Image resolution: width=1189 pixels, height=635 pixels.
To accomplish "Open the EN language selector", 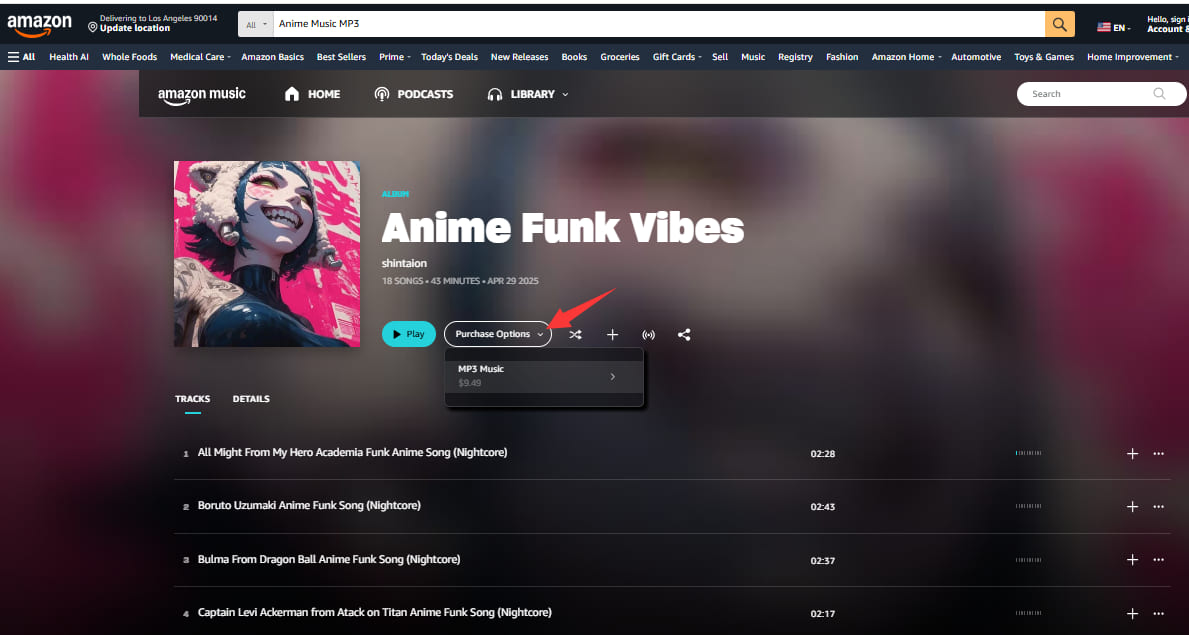I will pos(1114,27).
